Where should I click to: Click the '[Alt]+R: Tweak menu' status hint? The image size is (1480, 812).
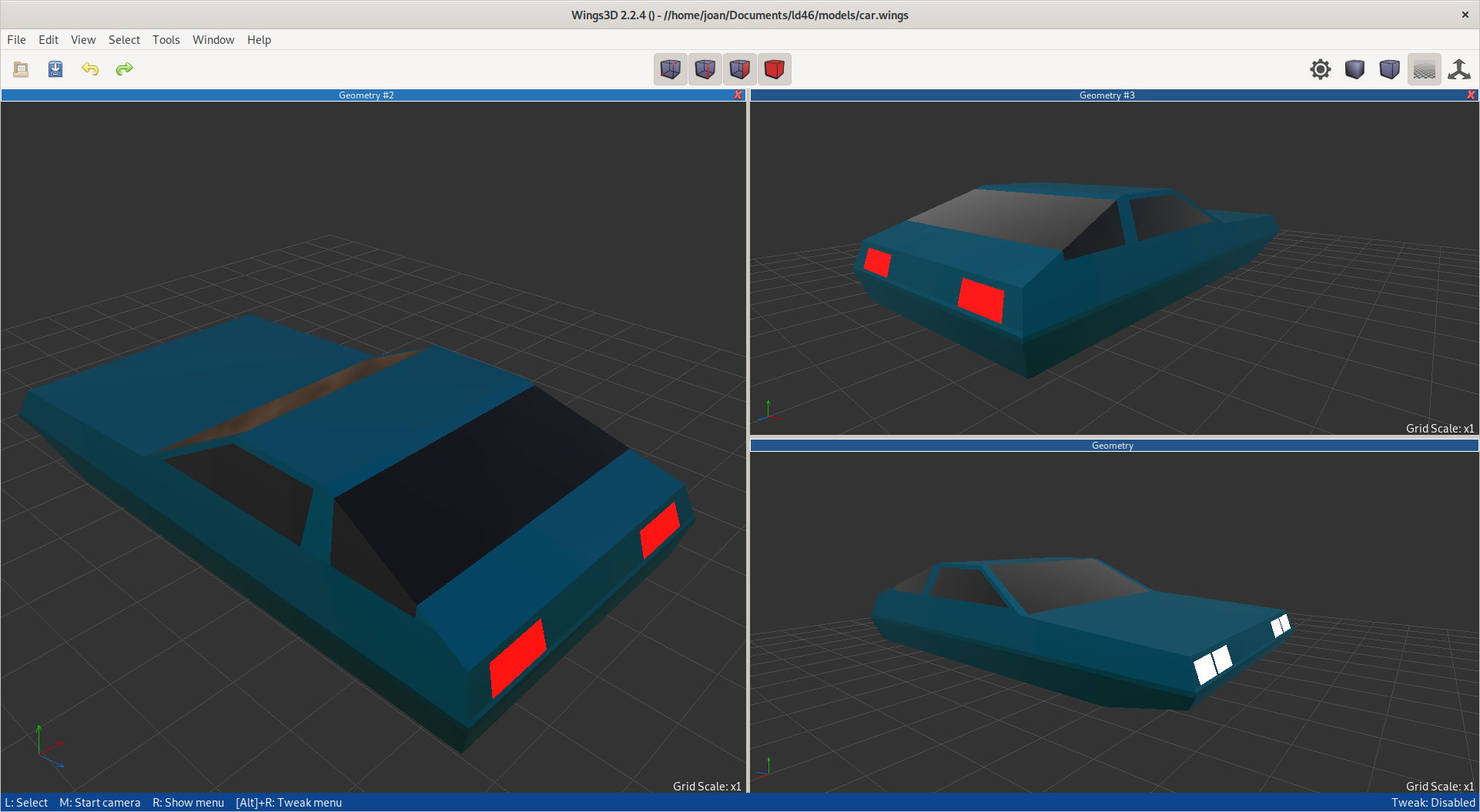tap(289, 803)
